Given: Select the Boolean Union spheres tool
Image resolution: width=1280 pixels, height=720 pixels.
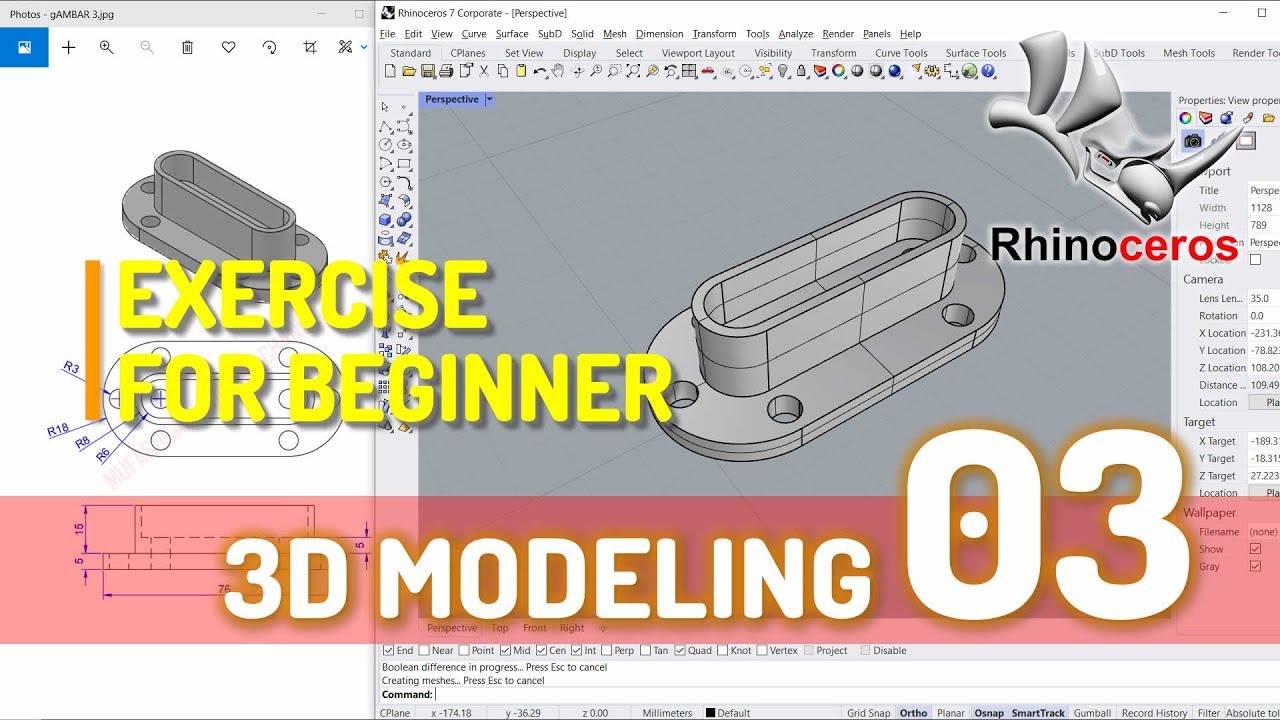Looking at the screenshot, I should (x=404, y=219).
